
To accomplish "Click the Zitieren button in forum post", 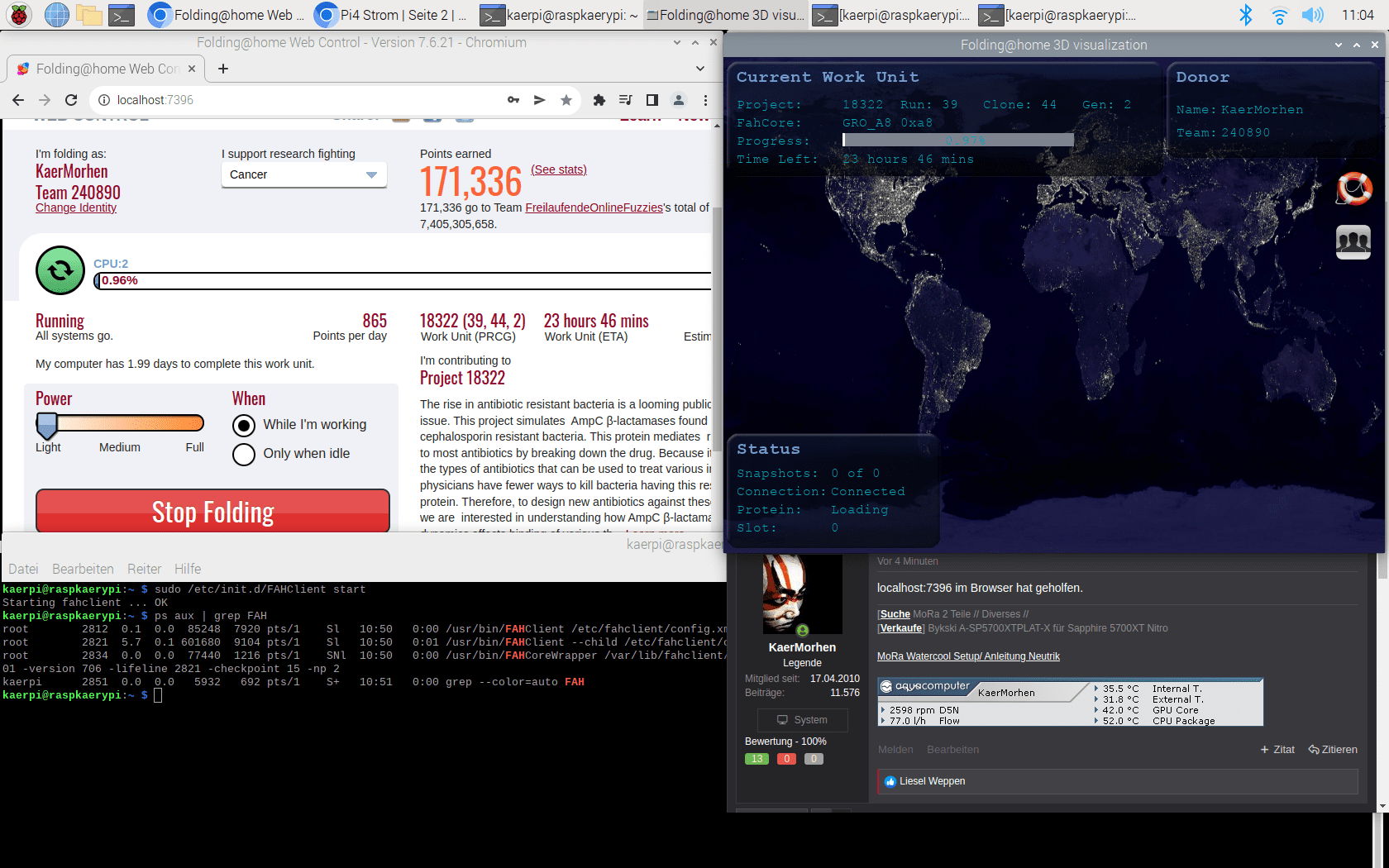I will coord(1333,750).
